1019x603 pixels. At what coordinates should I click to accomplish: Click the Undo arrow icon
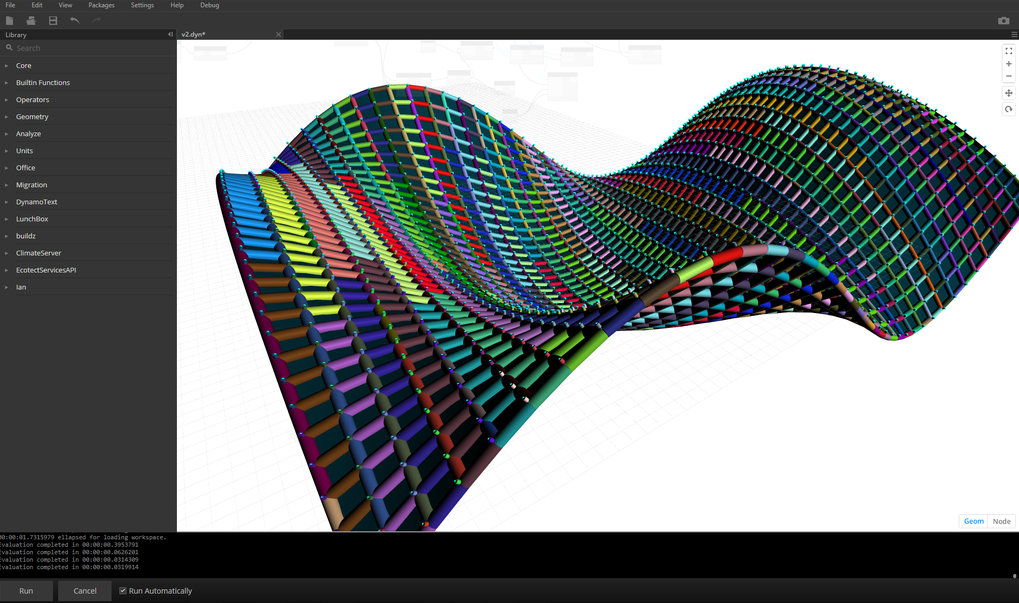pos(75,20)
